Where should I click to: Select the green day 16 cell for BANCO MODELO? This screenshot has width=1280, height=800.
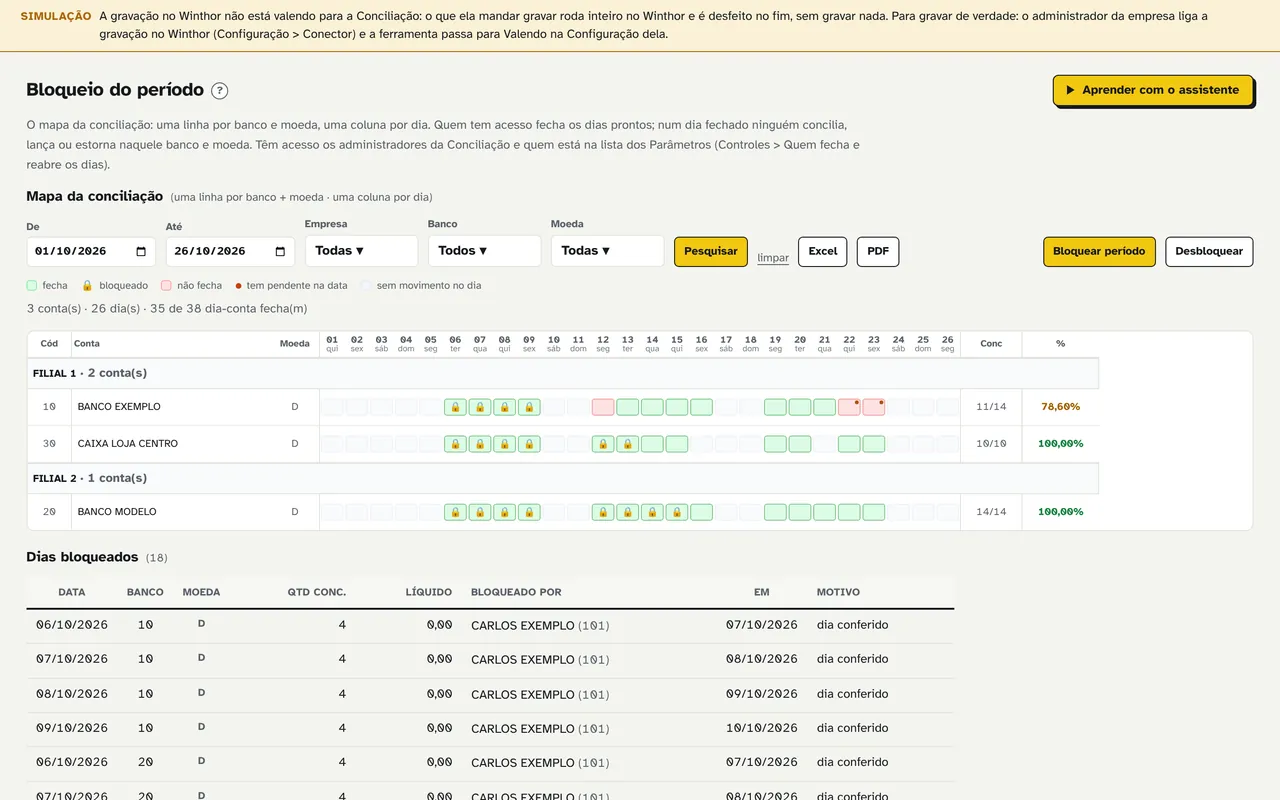pyautogui.click(x=701, y=512)
